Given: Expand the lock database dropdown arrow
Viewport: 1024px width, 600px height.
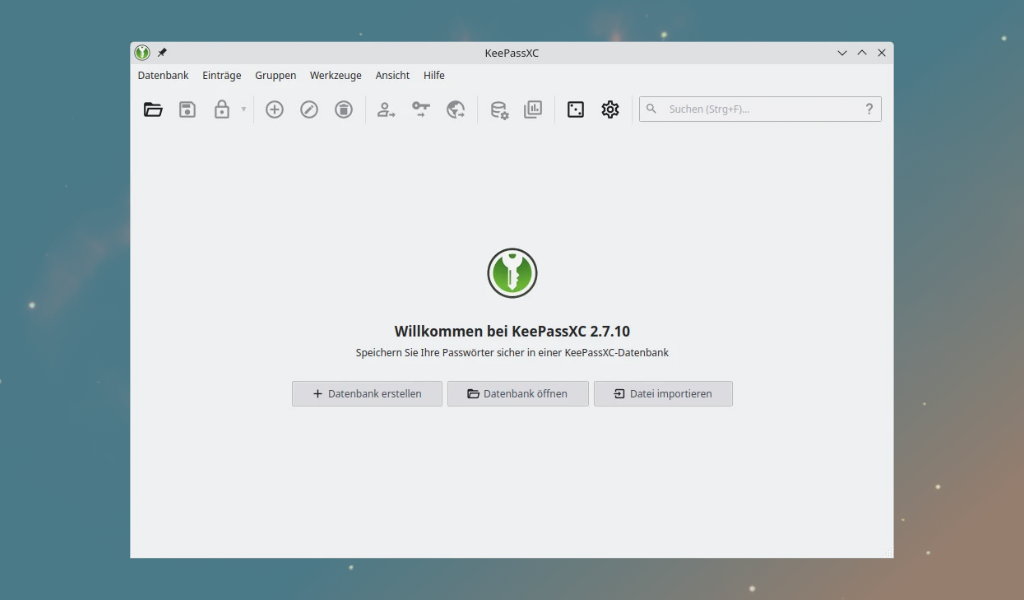Looking at the screenshot, I should point(243,110).
